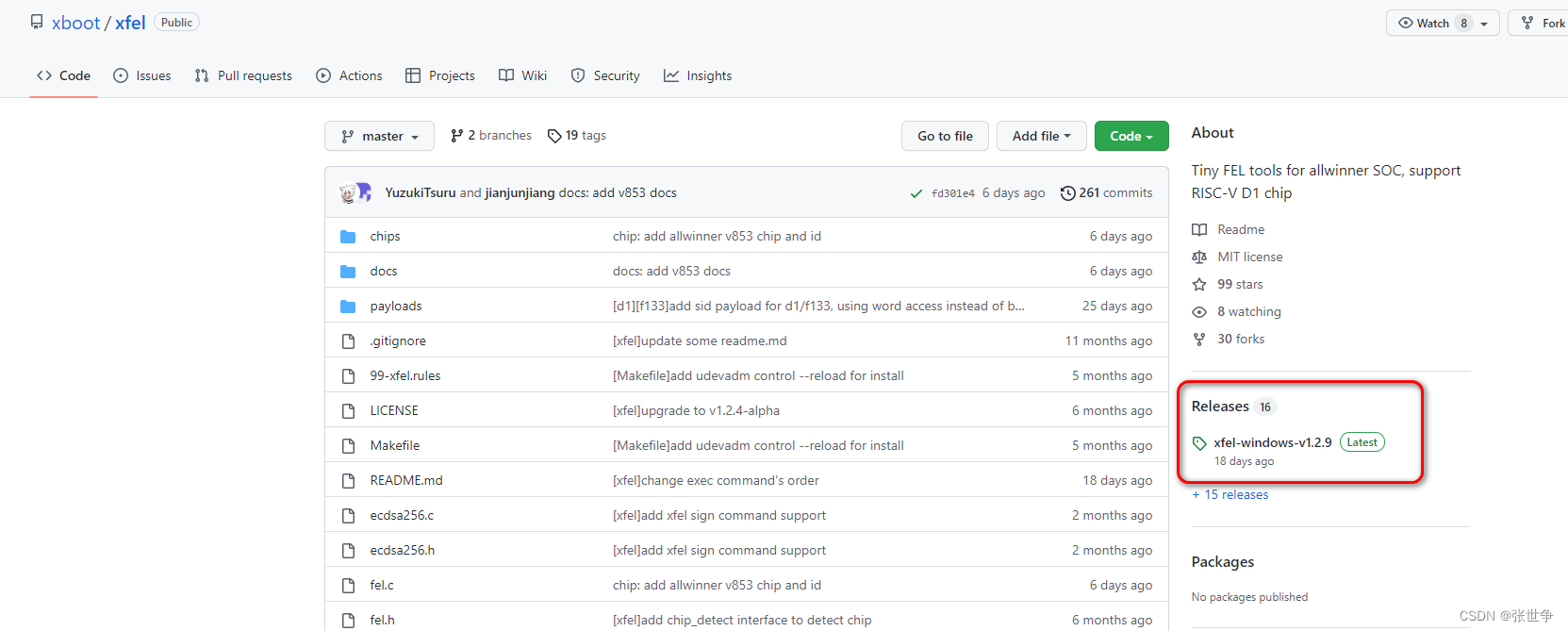This screenshot has width=1568, height=631.
Task: Open '[xfel]upgrade to v1.2.4-alpha' commit message
Action: (696, 411)
